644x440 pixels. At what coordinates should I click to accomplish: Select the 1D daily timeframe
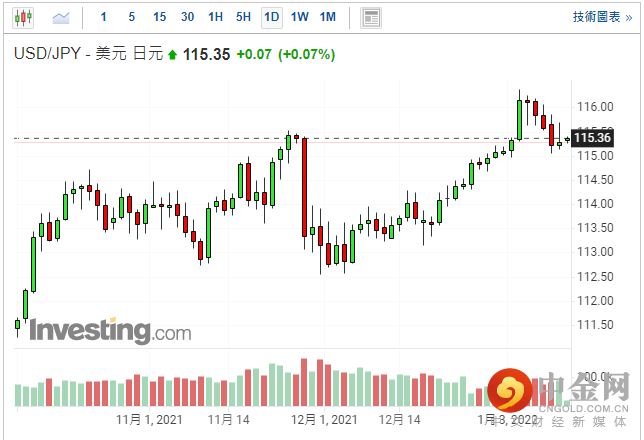tap(271, 18)
